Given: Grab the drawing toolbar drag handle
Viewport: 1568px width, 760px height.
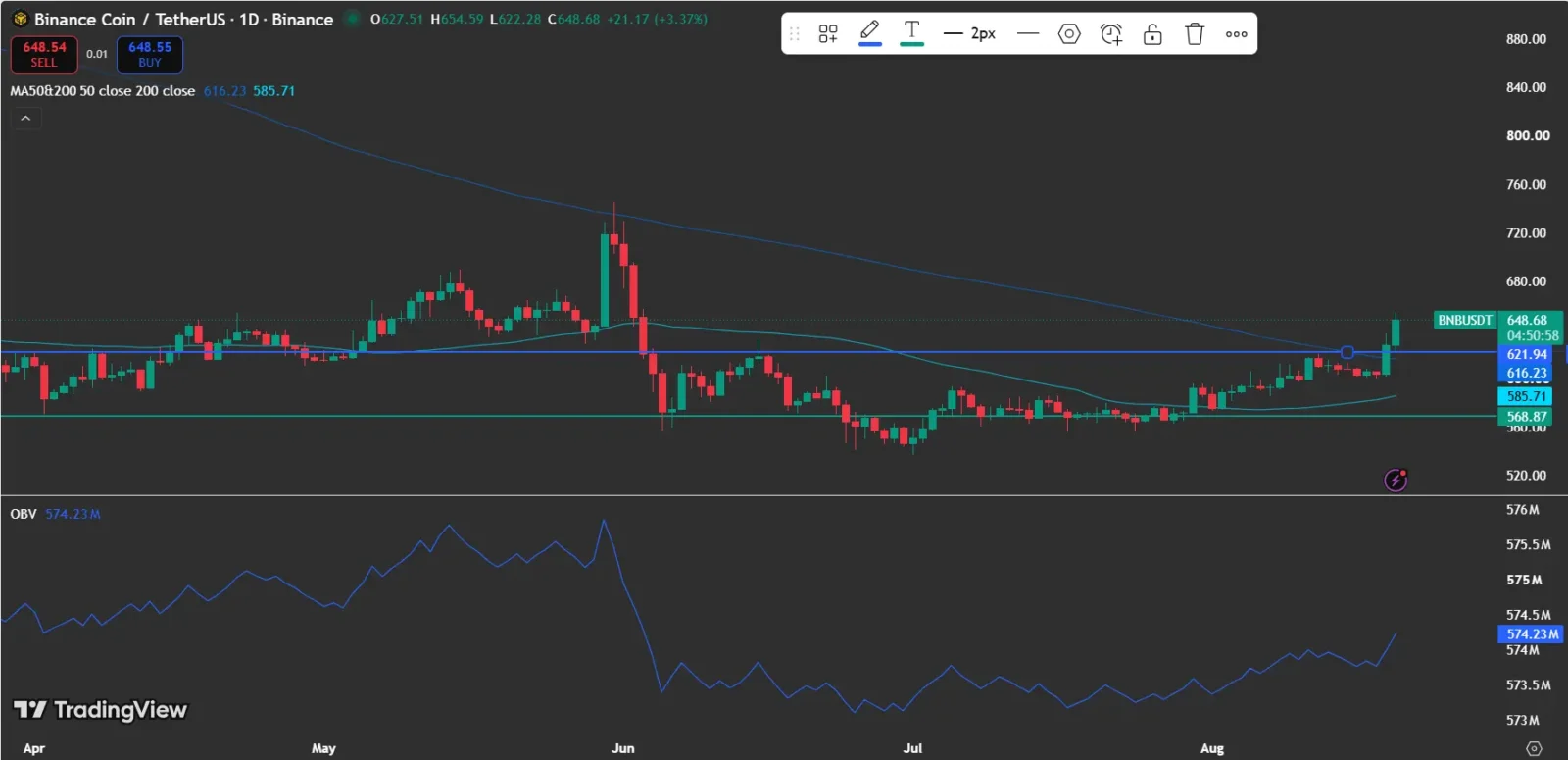Looking at the screenshot, I should pos(795,34).
